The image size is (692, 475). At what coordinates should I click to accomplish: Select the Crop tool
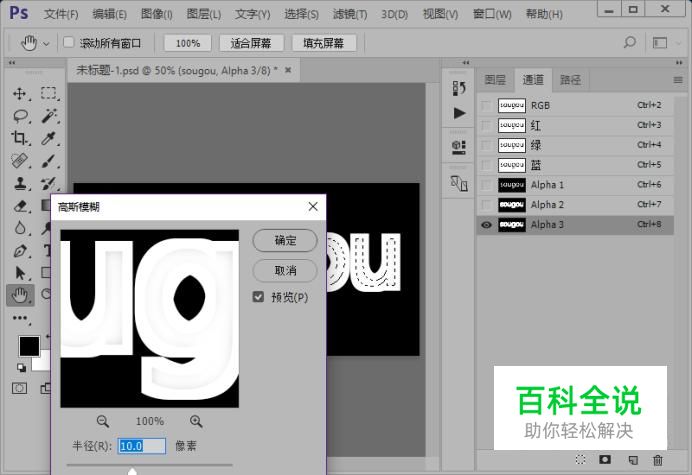(x=19, y=138)
